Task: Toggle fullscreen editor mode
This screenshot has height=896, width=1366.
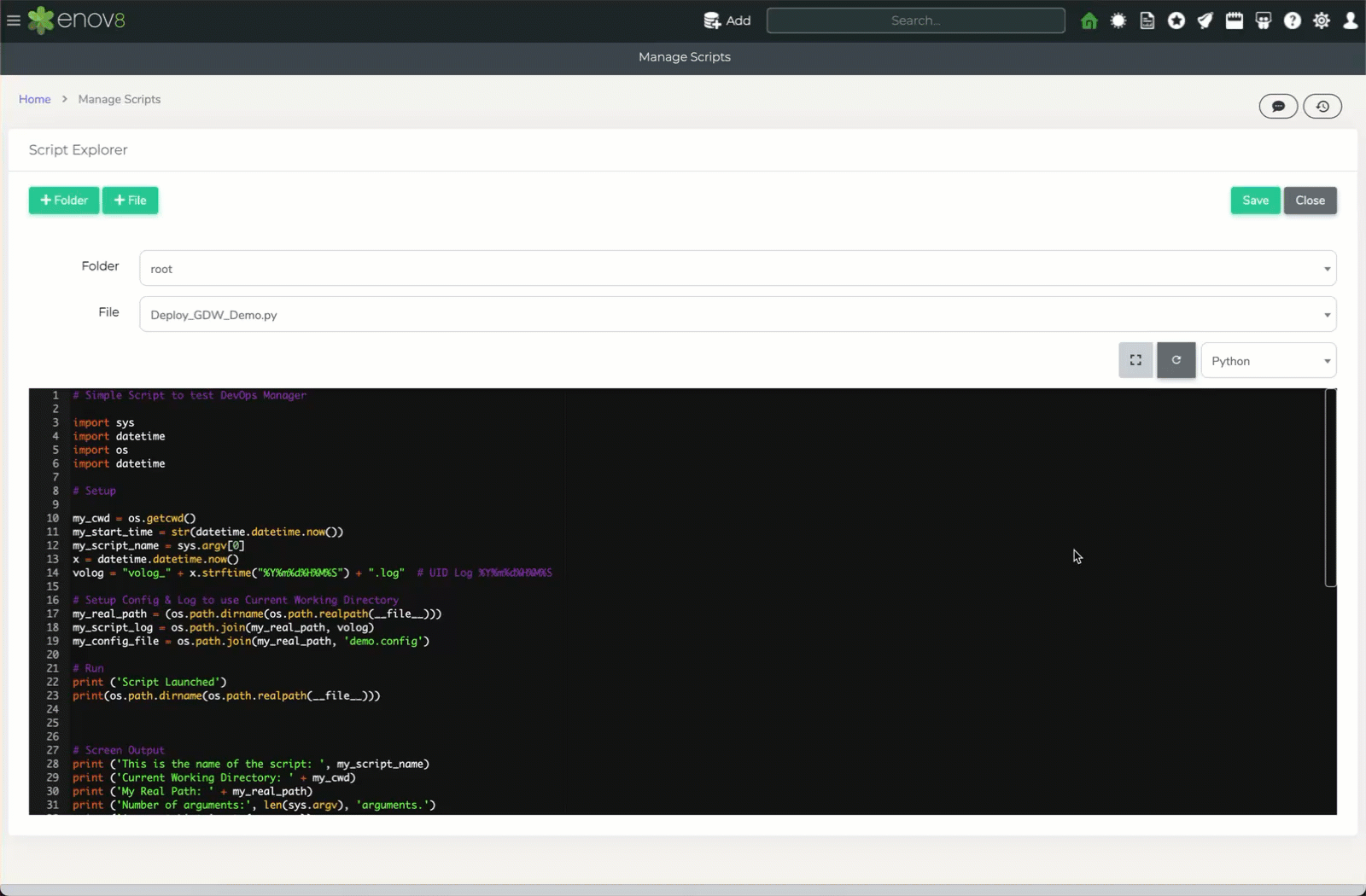Action: point(1135,360)
